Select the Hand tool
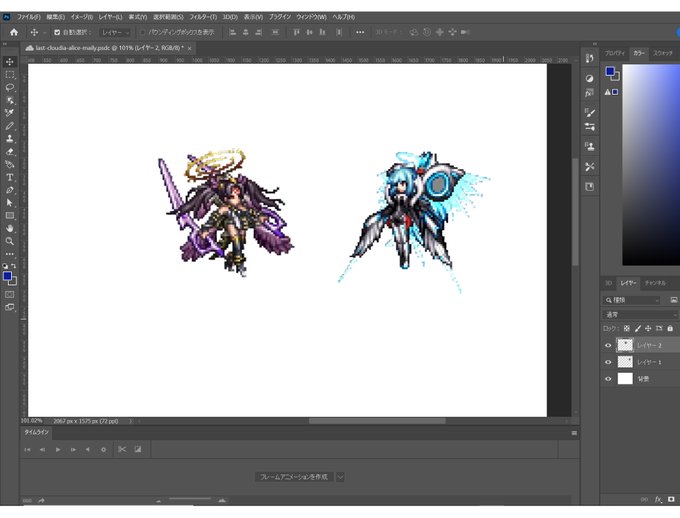Screen dimensions: 680x518 click(x=10, y=228)
